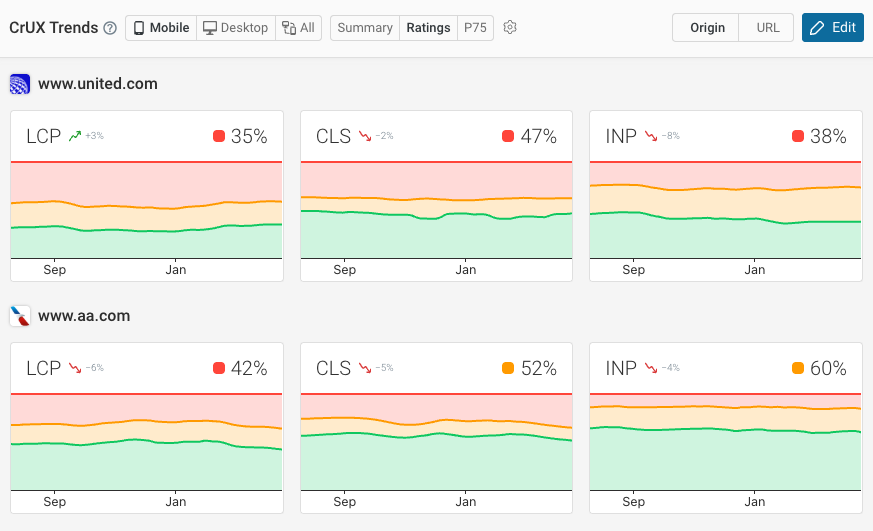Click the United Airlines favicon

click(20, 84)
